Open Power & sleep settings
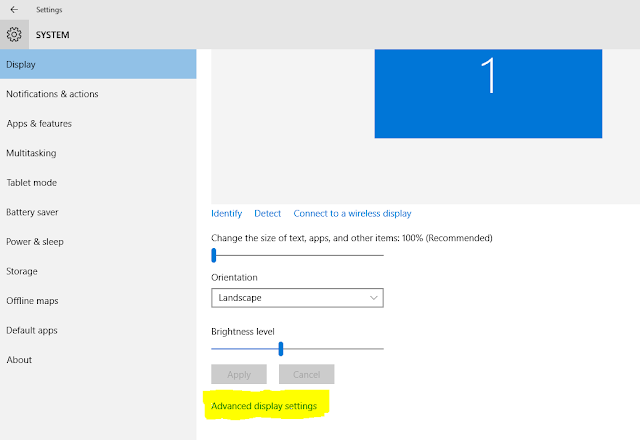 [x=98, y=242]
